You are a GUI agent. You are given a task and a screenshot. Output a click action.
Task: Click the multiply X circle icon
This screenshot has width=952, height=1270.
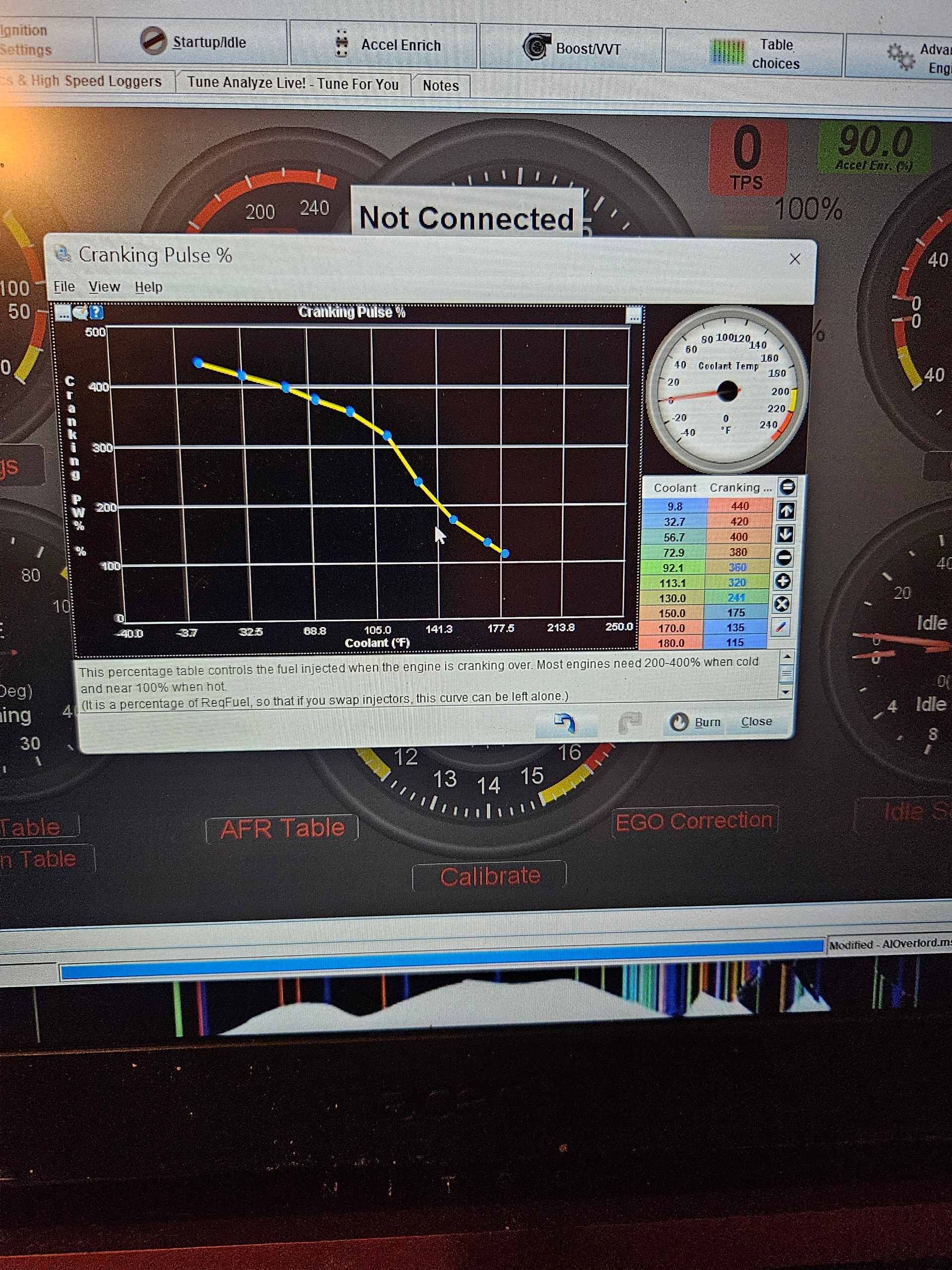click(x=781, y=604)
